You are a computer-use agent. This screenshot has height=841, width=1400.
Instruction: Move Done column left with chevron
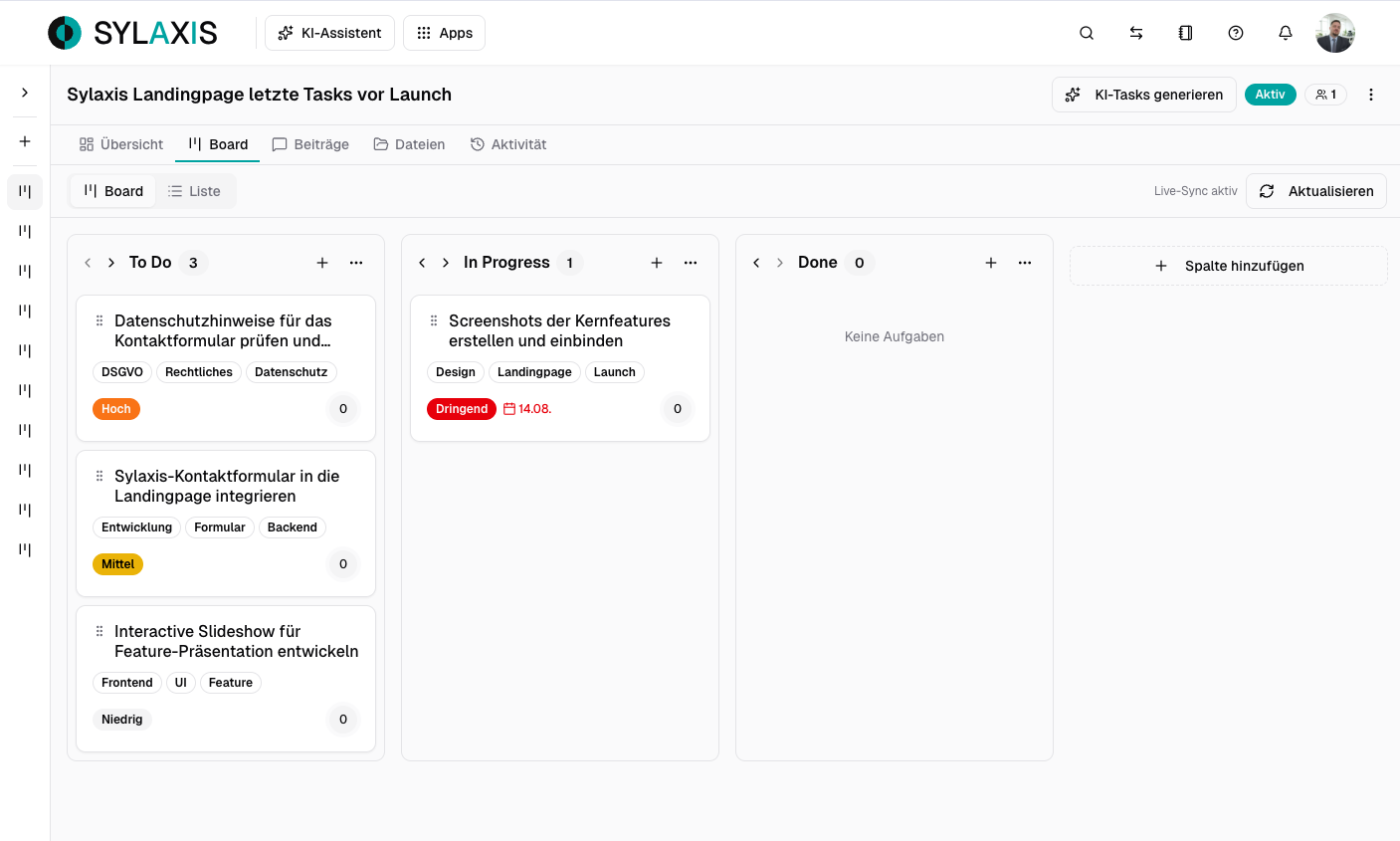[x=756, y=263]
